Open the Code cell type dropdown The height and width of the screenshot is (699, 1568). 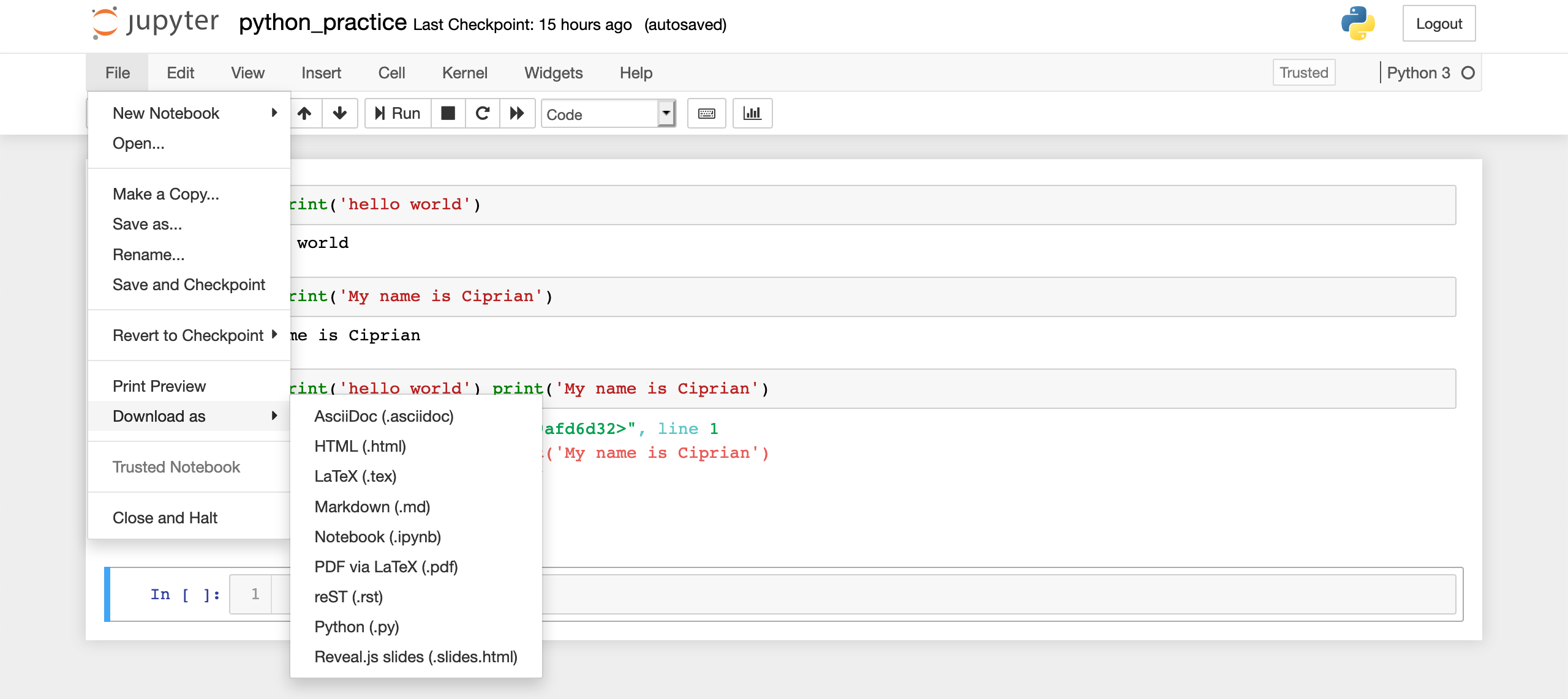point(608,114)
